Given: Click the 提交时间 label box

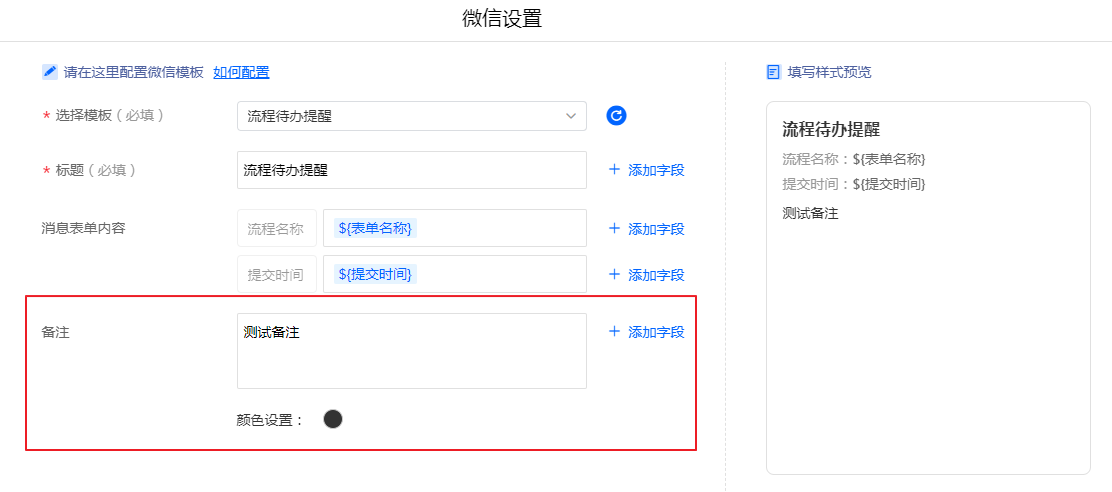Looking at the screenshot, I should [x=276, y=274].
